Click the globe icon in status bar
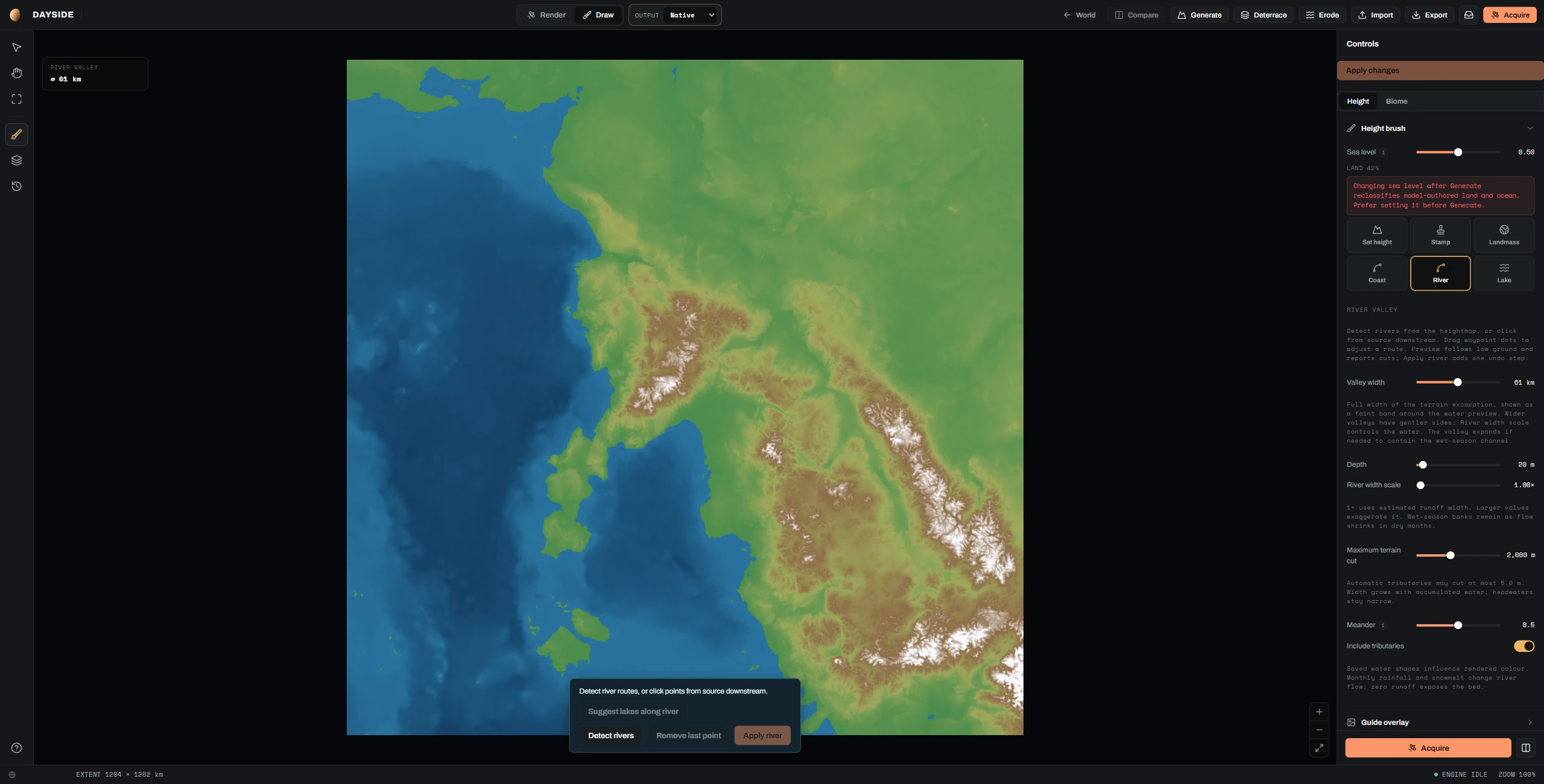 point(12,775)
